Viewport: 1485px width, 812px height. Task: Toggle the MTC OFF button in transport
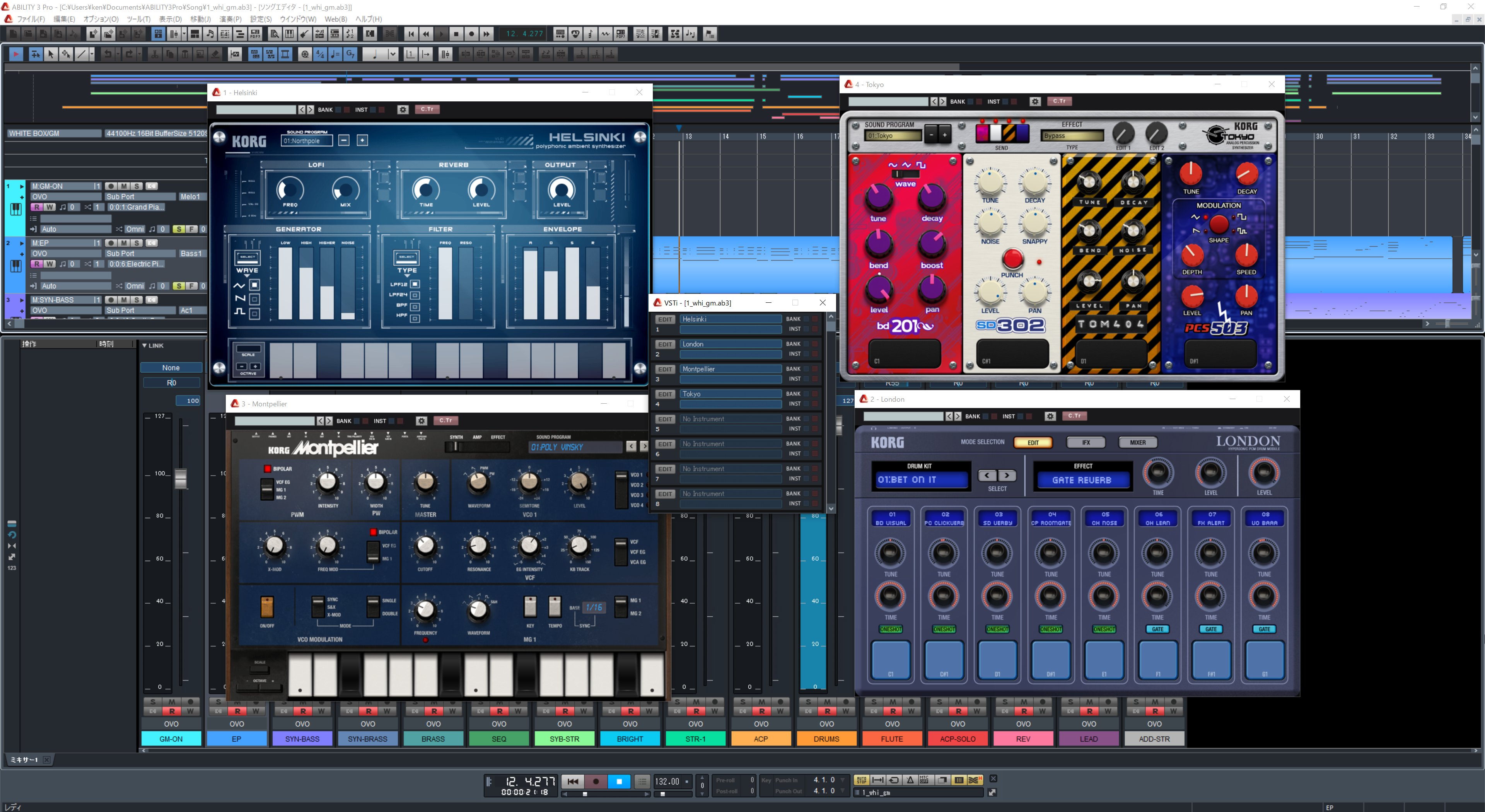click(926, 780)
